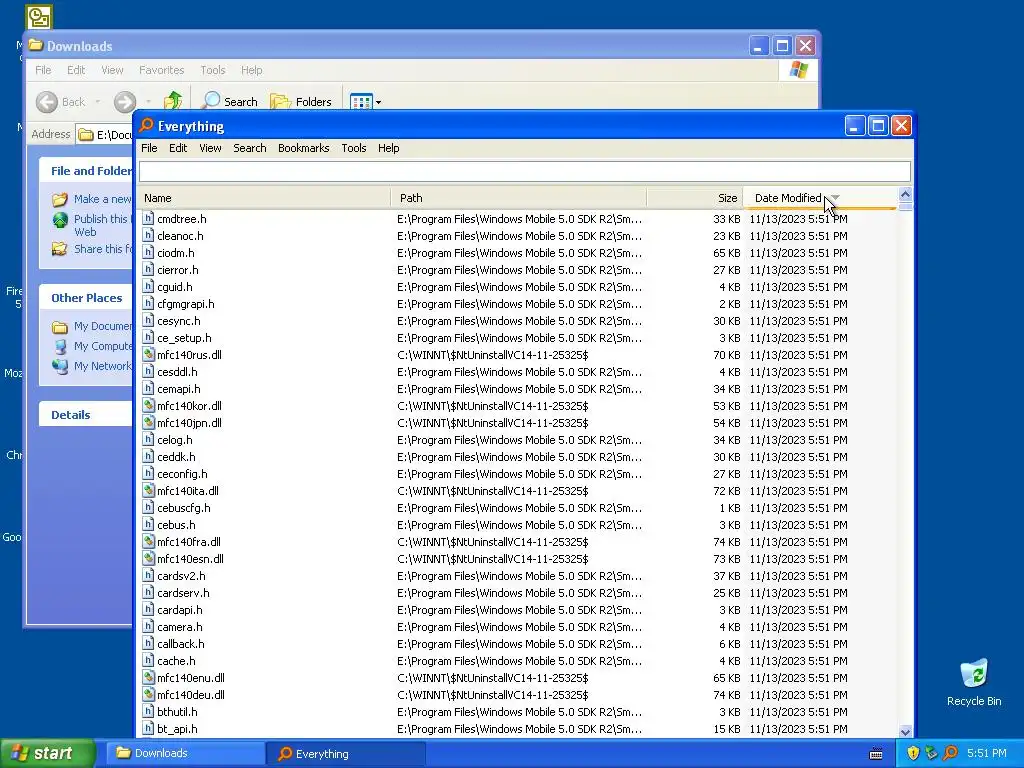Select the cardapi.h file name

(180, 609)
